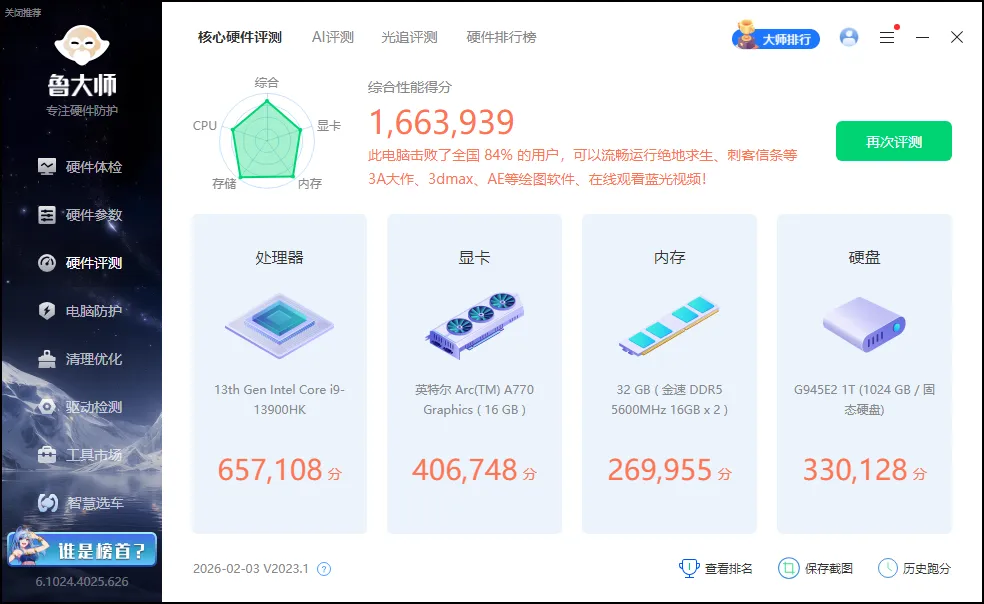The image size is (984, 604).
Task: Click 历史跑分 link text
Action: 927,569
